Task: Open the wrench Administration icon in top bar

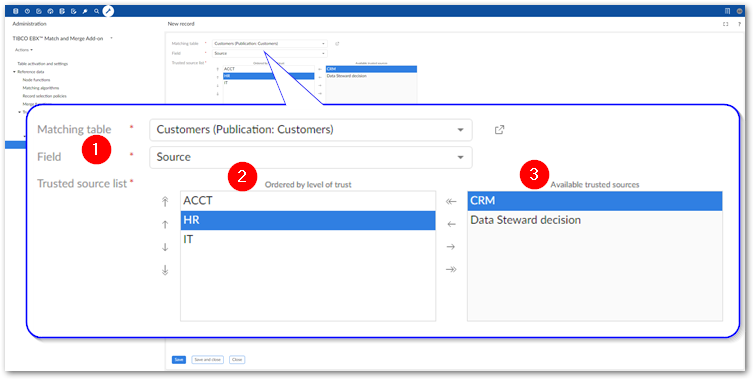Action: pyautogui.click(x=108, y=11)
